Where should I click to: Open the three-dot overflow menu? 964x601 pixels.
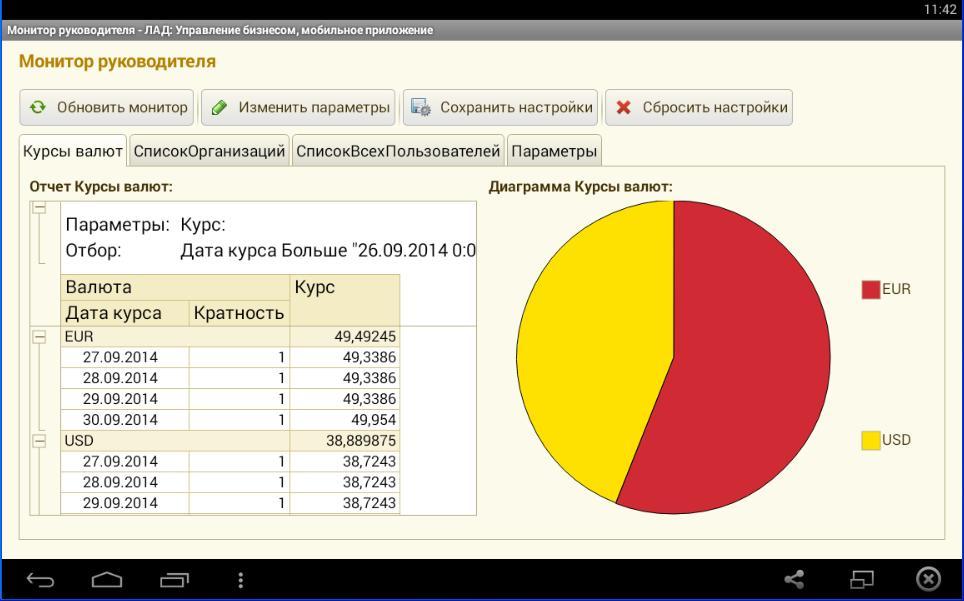(240, 579)
